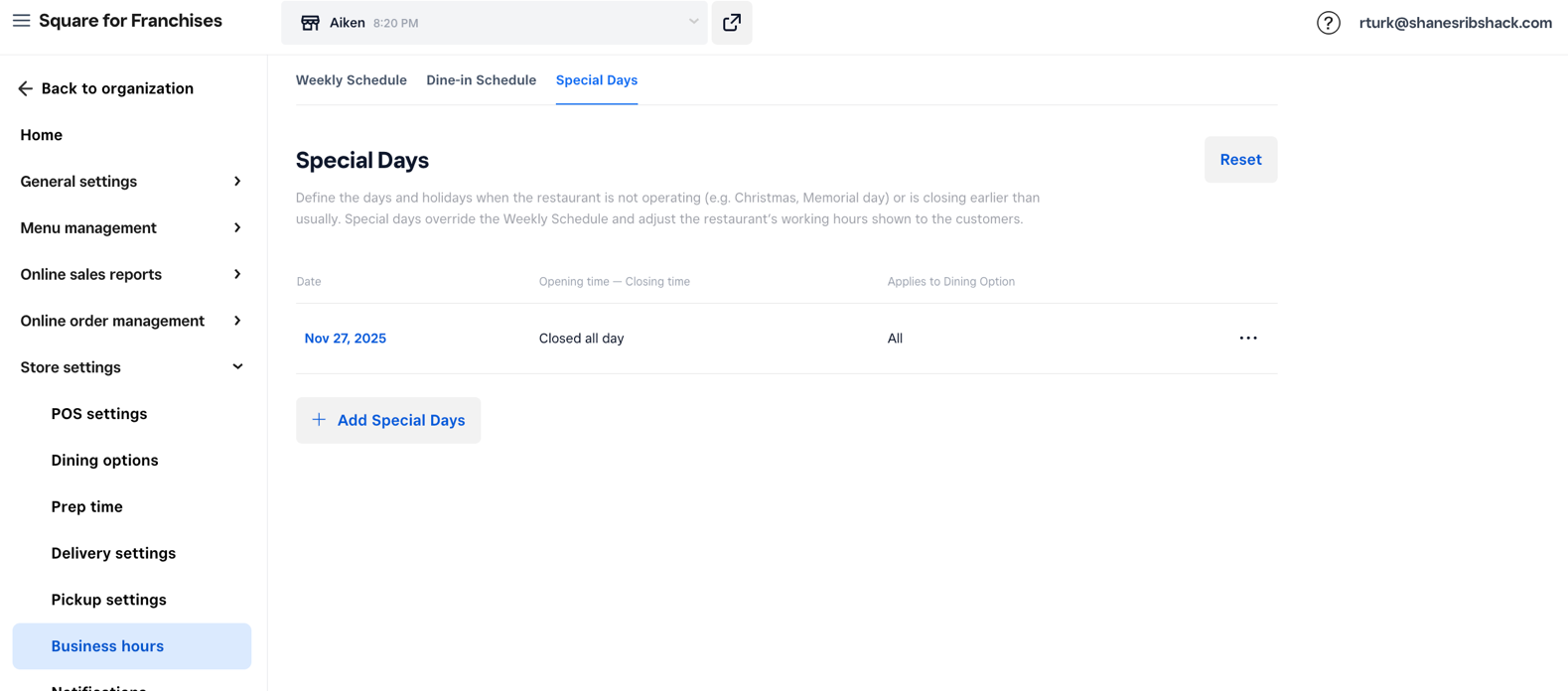Collapse Store settings section
This screenshot has height=691, width=1568.
pos(132,367)
